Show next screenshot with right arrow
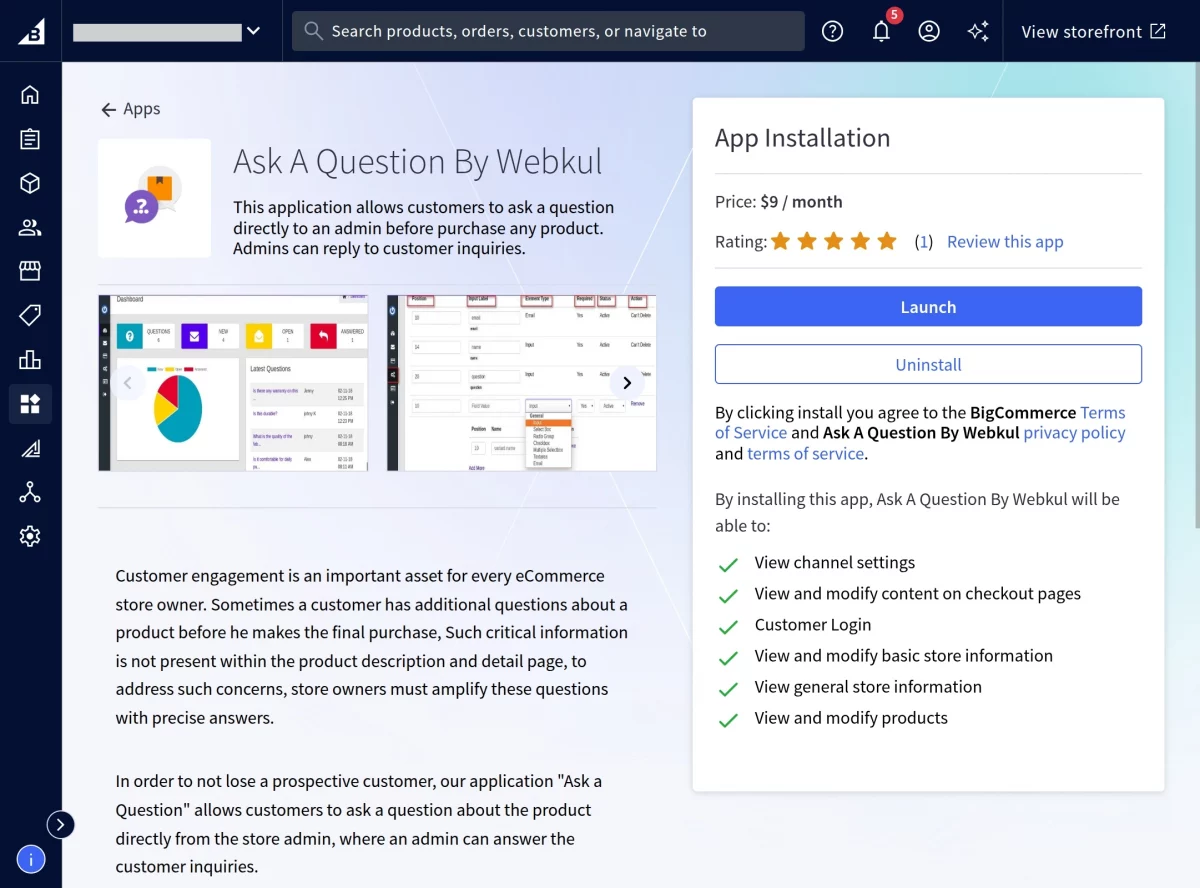This screenshot has height=888, width=1200. [627, 382]
